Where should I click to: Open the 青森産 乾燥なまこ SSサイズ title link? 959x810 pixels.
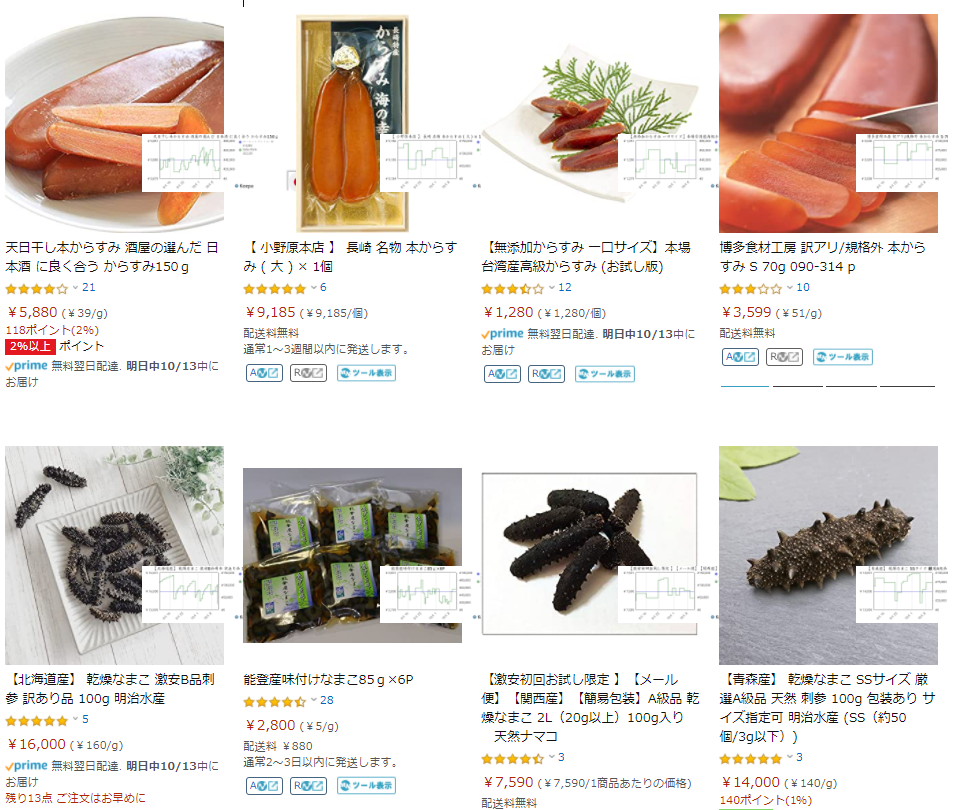coord(827,708)
